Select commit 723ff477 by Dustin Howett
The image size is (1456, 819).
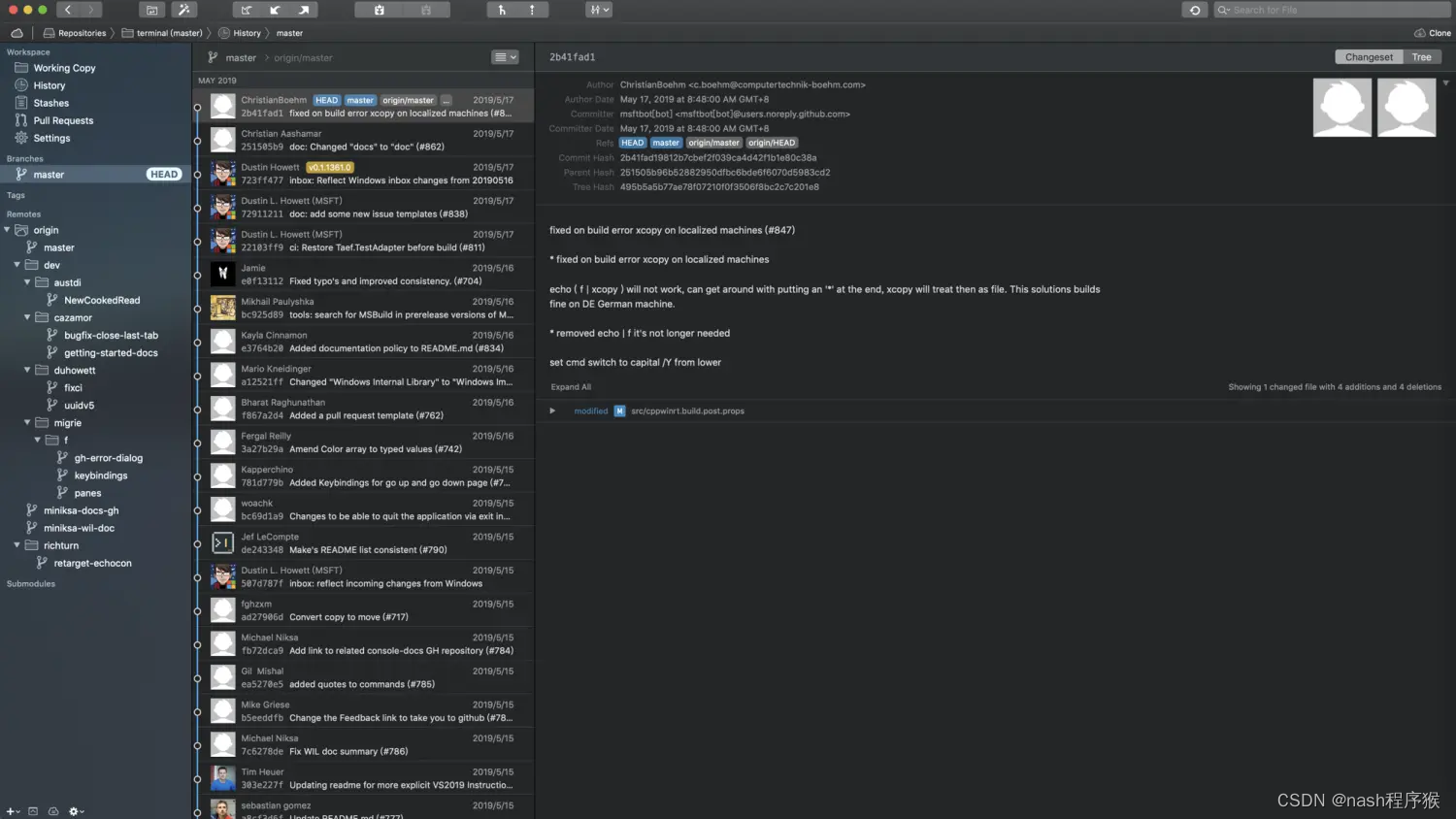coord(364,174)
